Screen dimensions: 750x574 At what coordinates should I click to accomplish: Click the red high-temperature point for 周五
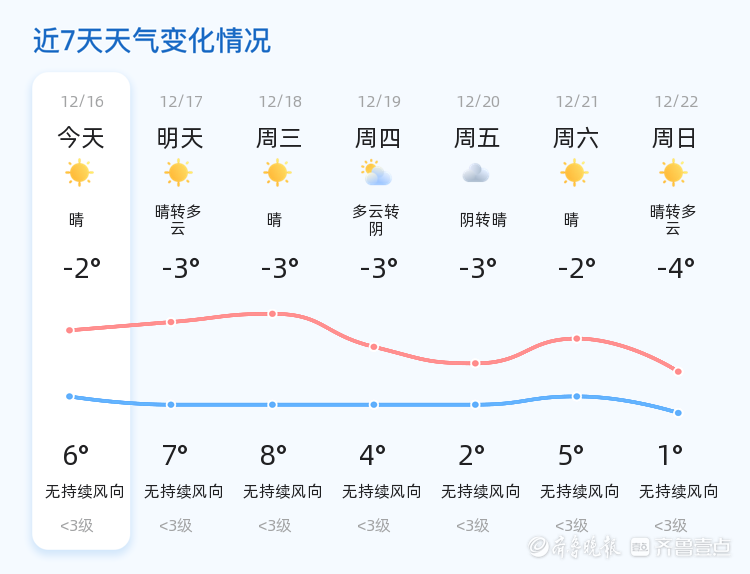tap(475, 364)
